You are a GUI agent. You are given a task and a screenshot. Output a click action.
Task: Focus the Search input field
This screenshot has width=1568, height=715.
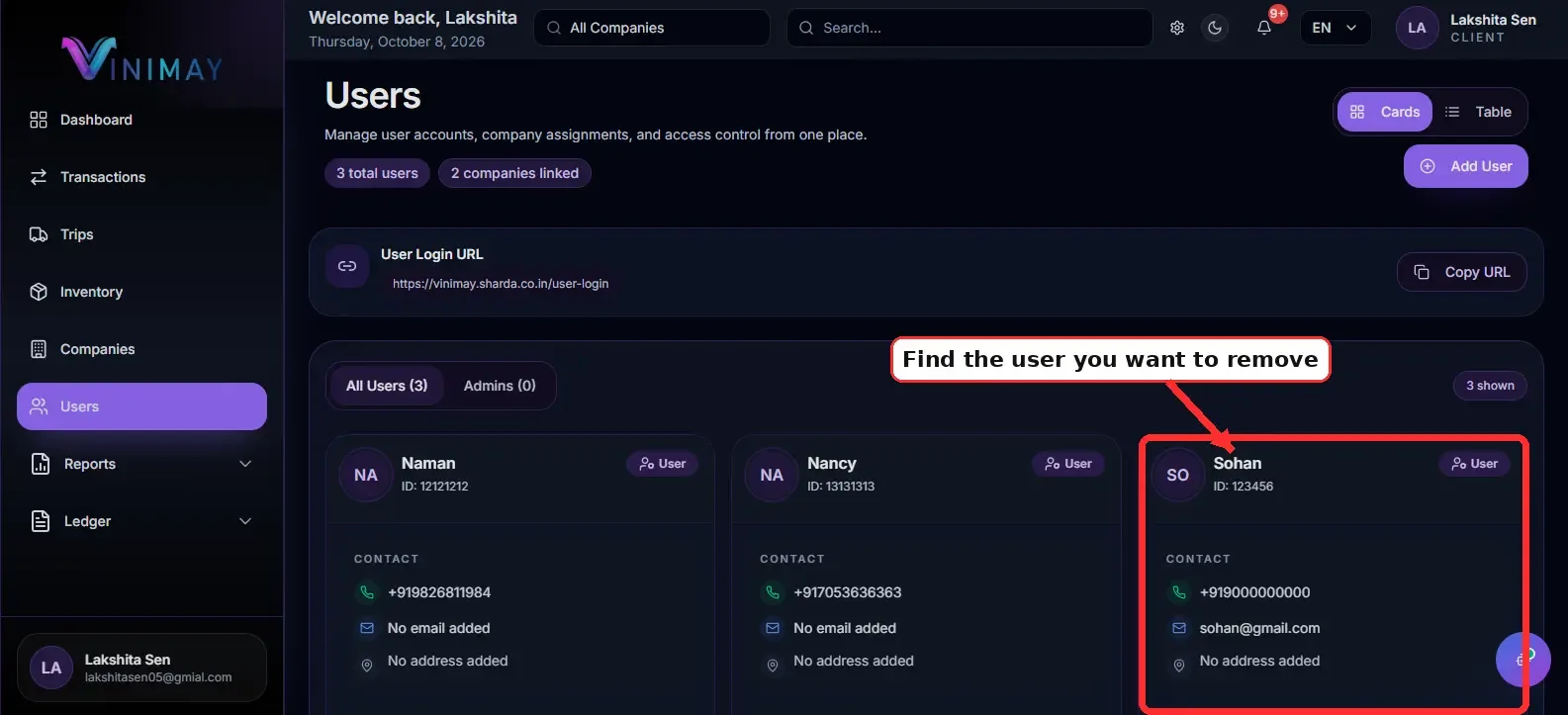[x=969, y=28]
